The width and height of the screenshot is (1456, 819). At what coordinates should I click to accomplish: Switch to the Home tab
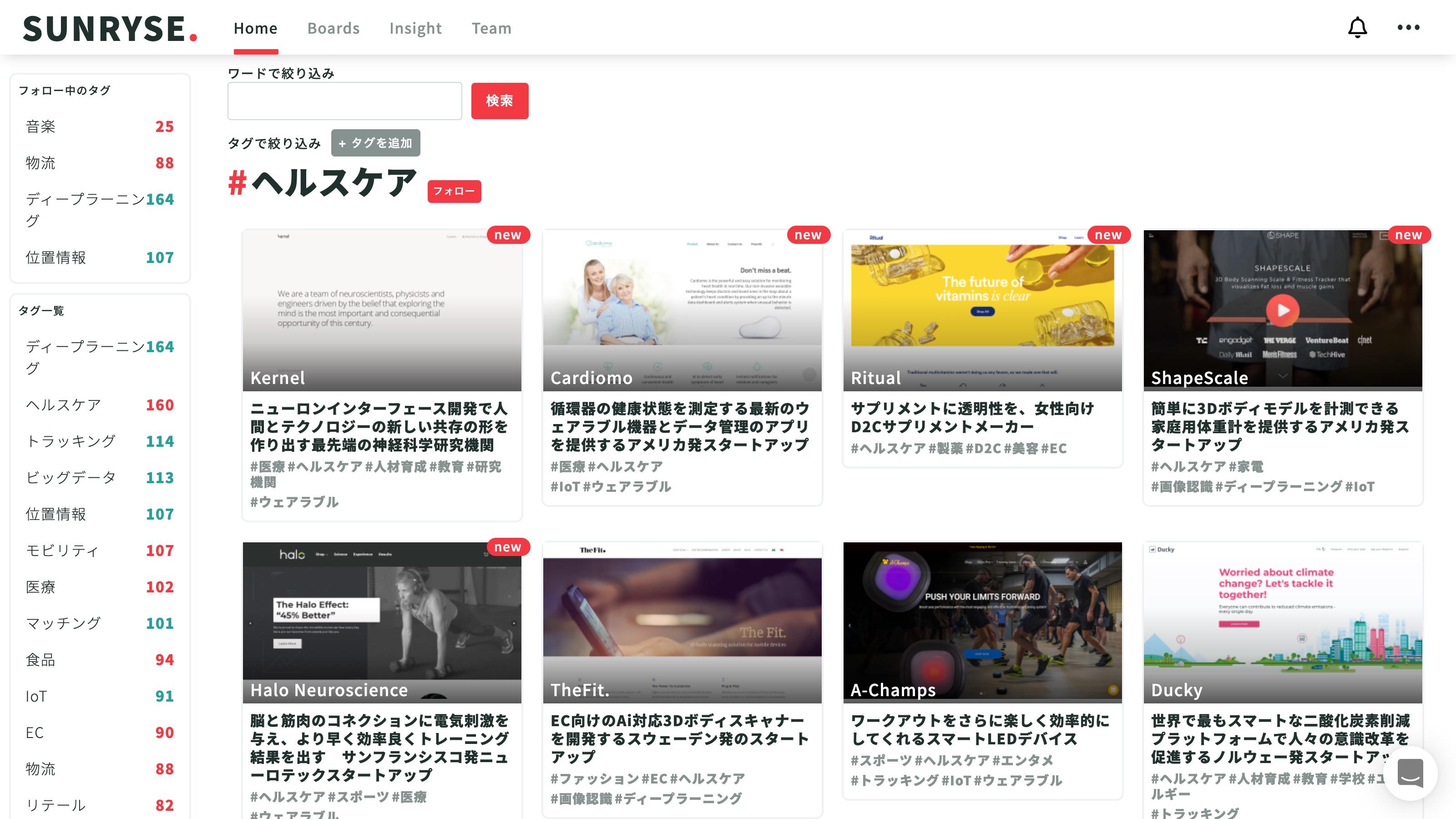(255, 28)
